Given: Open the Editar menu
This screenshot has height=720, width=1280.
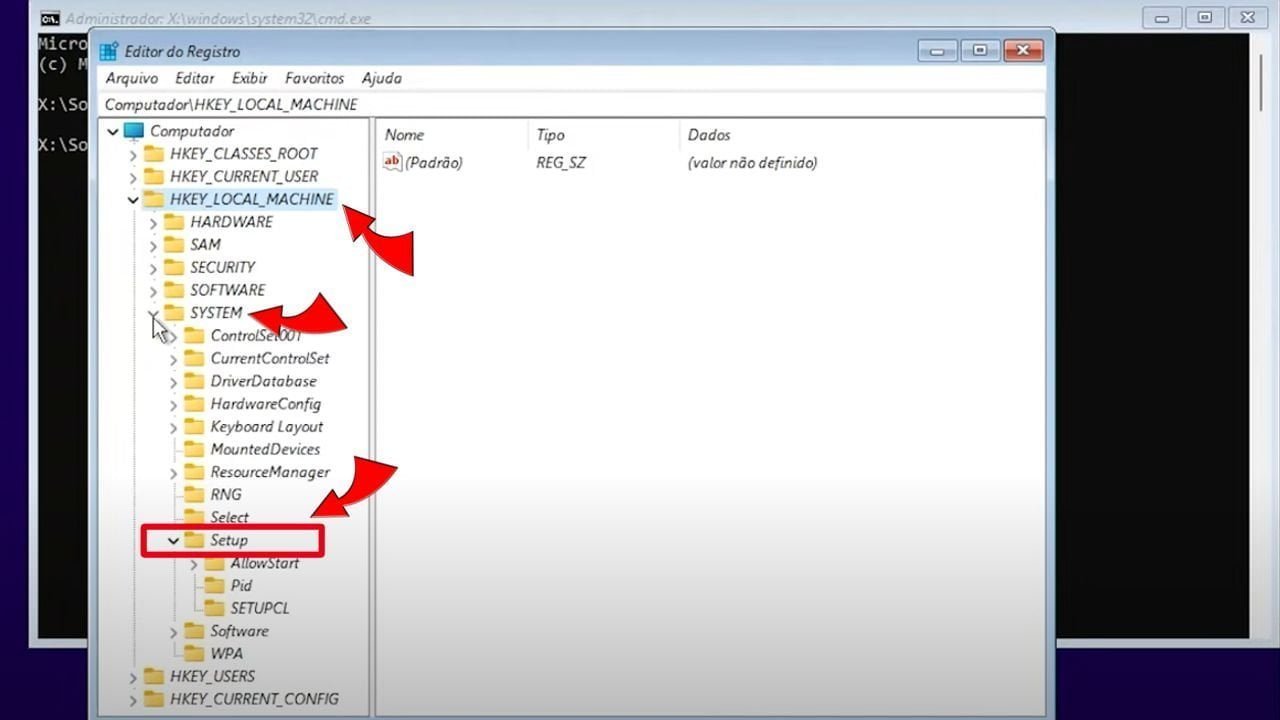Looking at the screenshot, I should pos(194,78).
